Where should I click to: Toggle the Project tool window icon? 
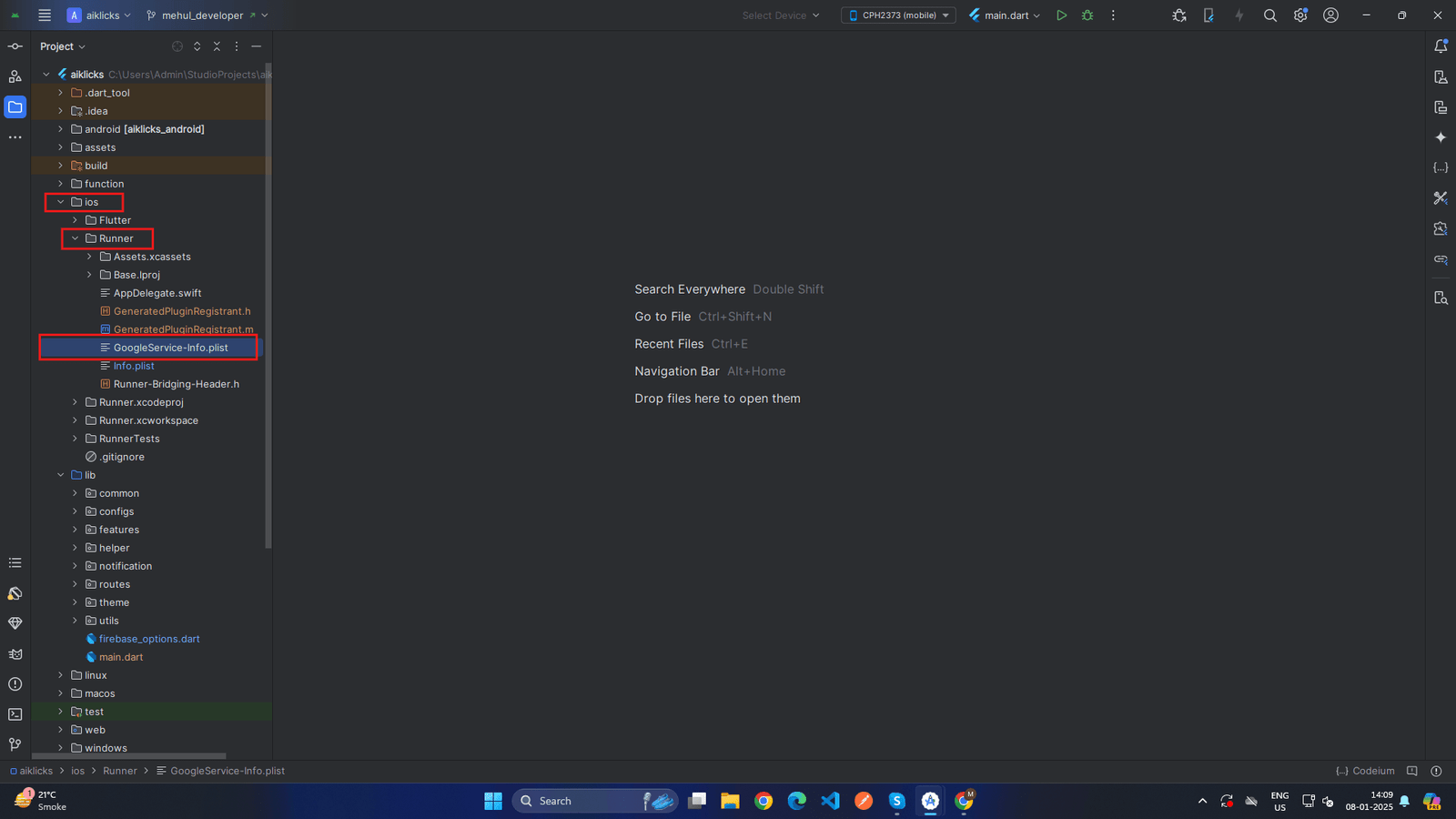(x=15, y=107)
